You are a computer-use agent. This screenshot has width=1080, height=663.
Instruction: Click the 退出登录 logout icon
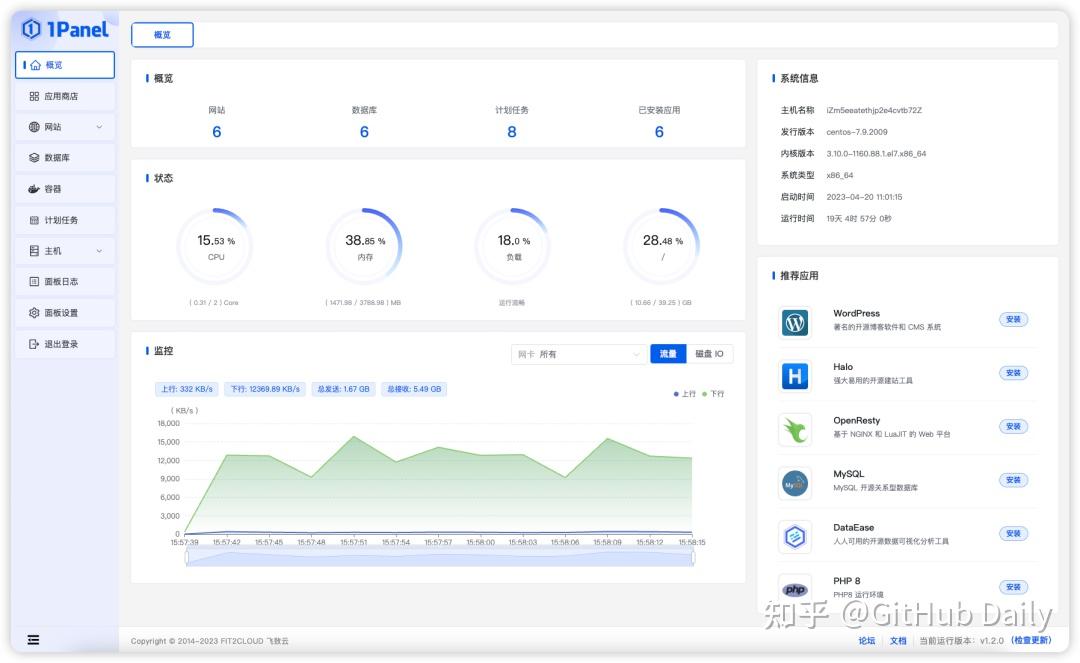pos(34,344)
